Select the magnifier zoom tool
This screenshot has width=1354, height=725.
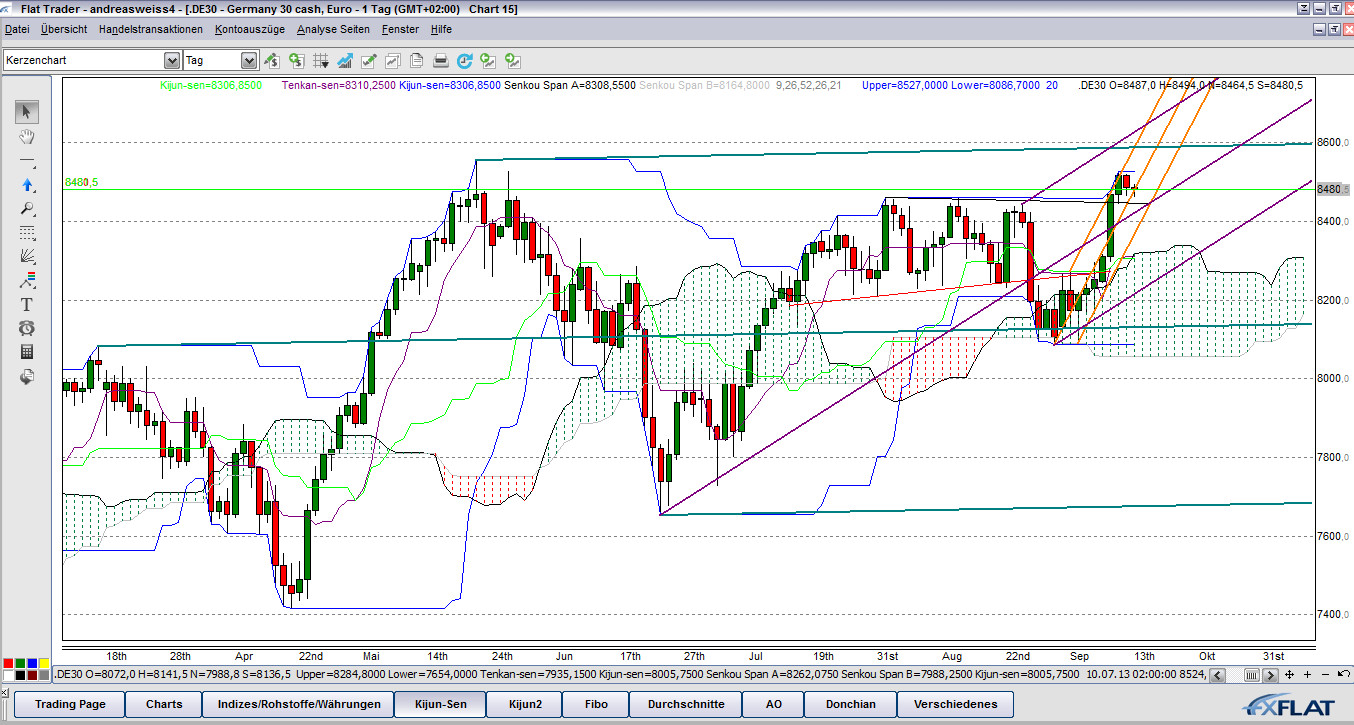(27, 208)
